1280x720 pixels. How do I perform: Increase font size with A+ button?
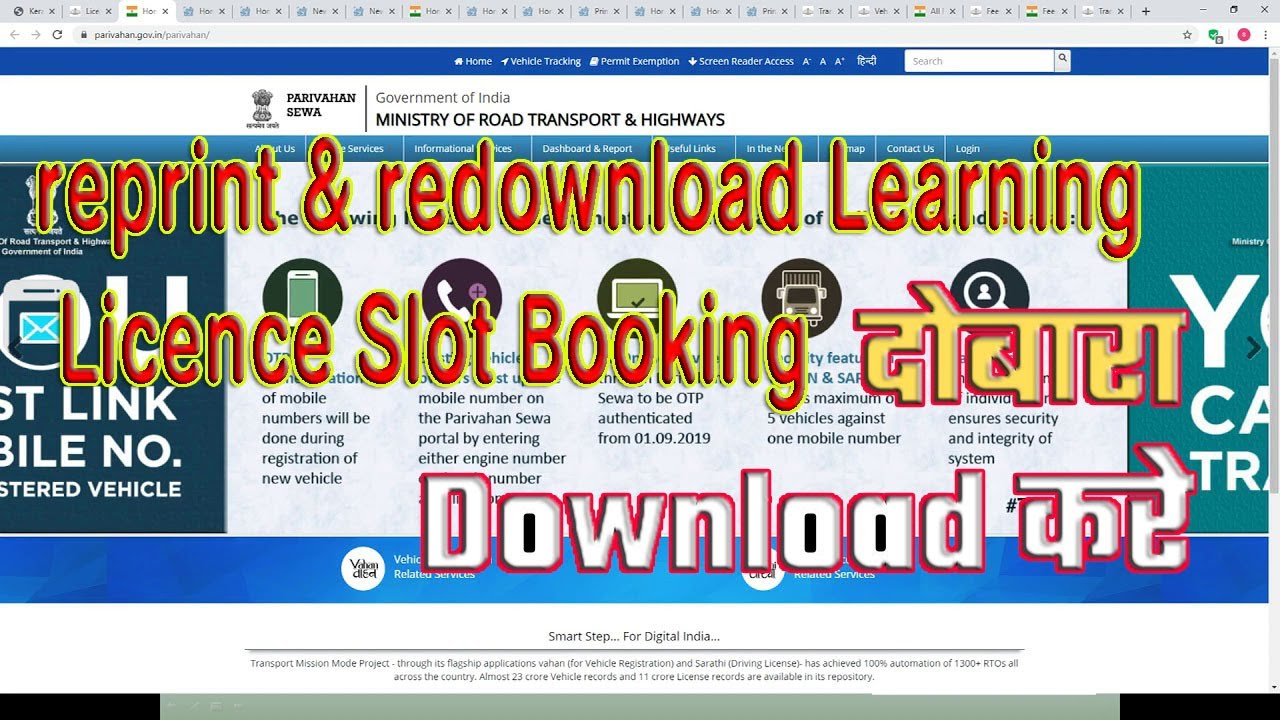point(840,61)
